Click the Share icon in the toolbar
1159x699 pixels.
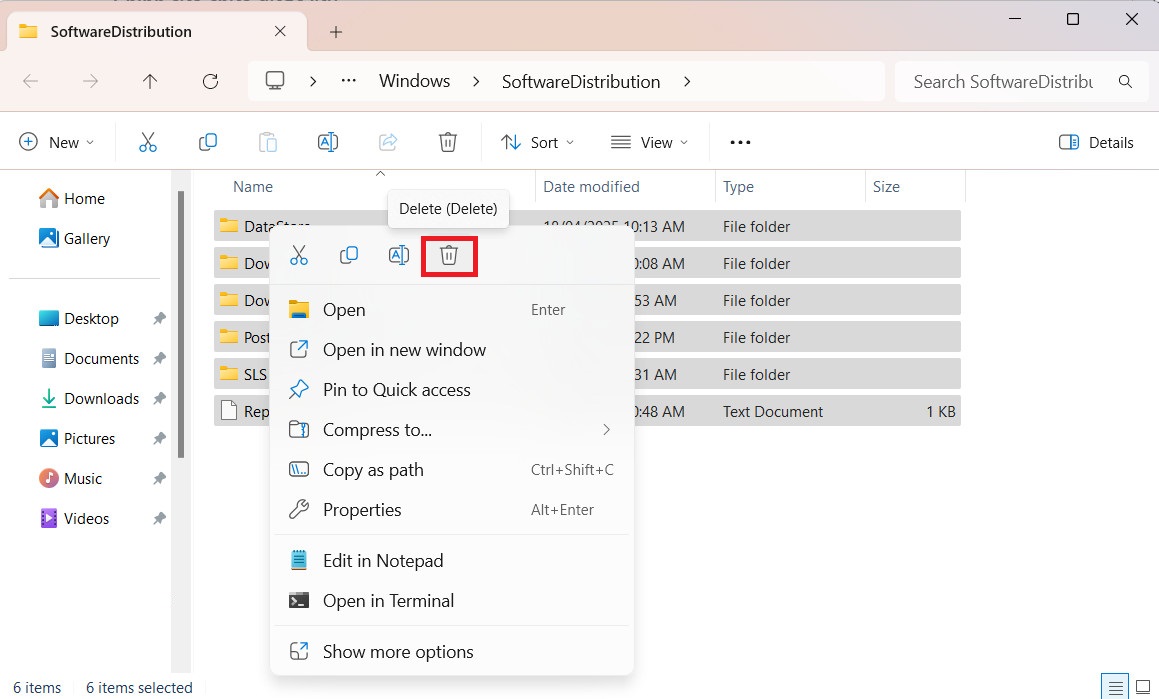(x=388, y=142)
